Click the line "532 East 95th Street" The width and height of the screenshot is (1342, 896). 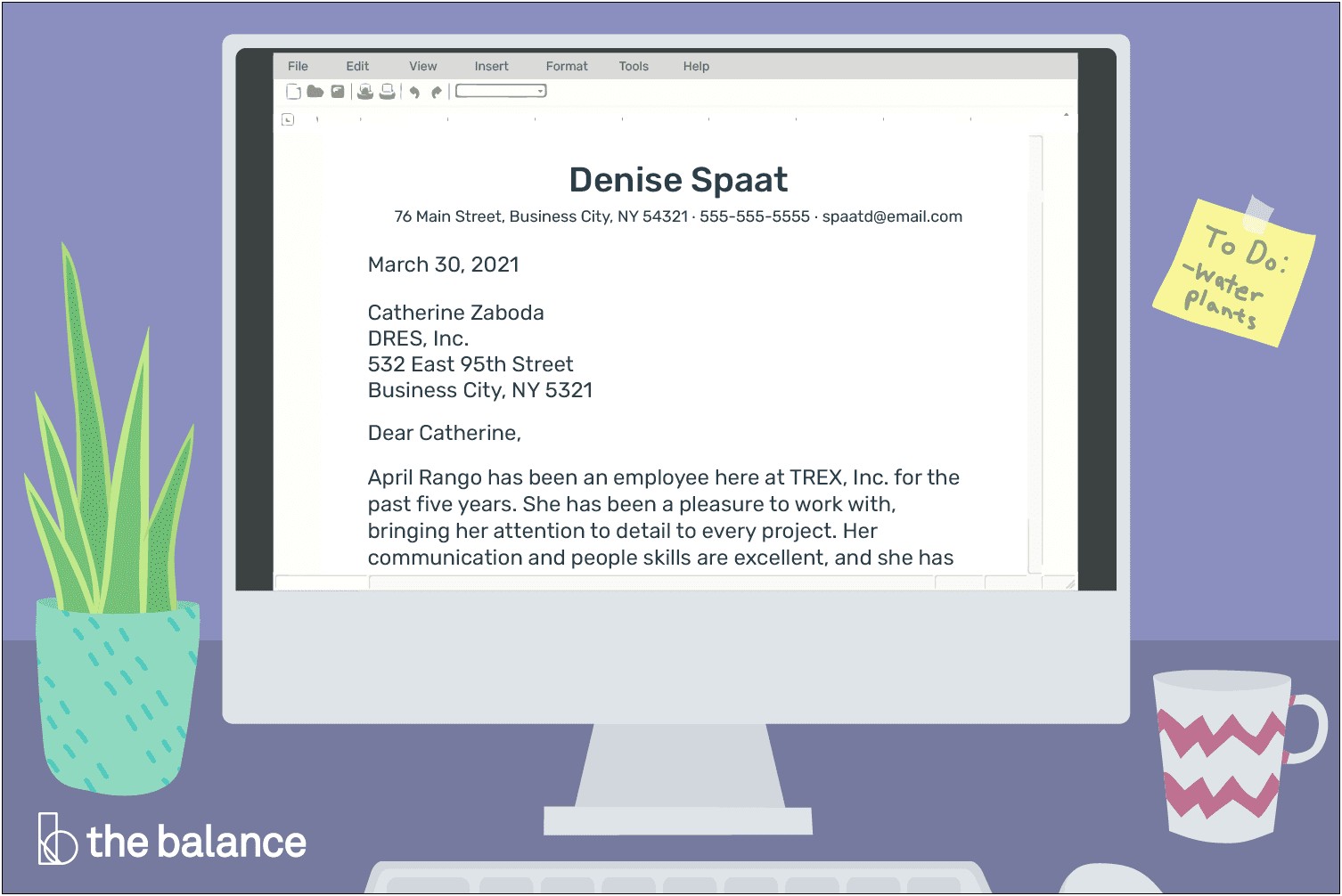[471, 364]
